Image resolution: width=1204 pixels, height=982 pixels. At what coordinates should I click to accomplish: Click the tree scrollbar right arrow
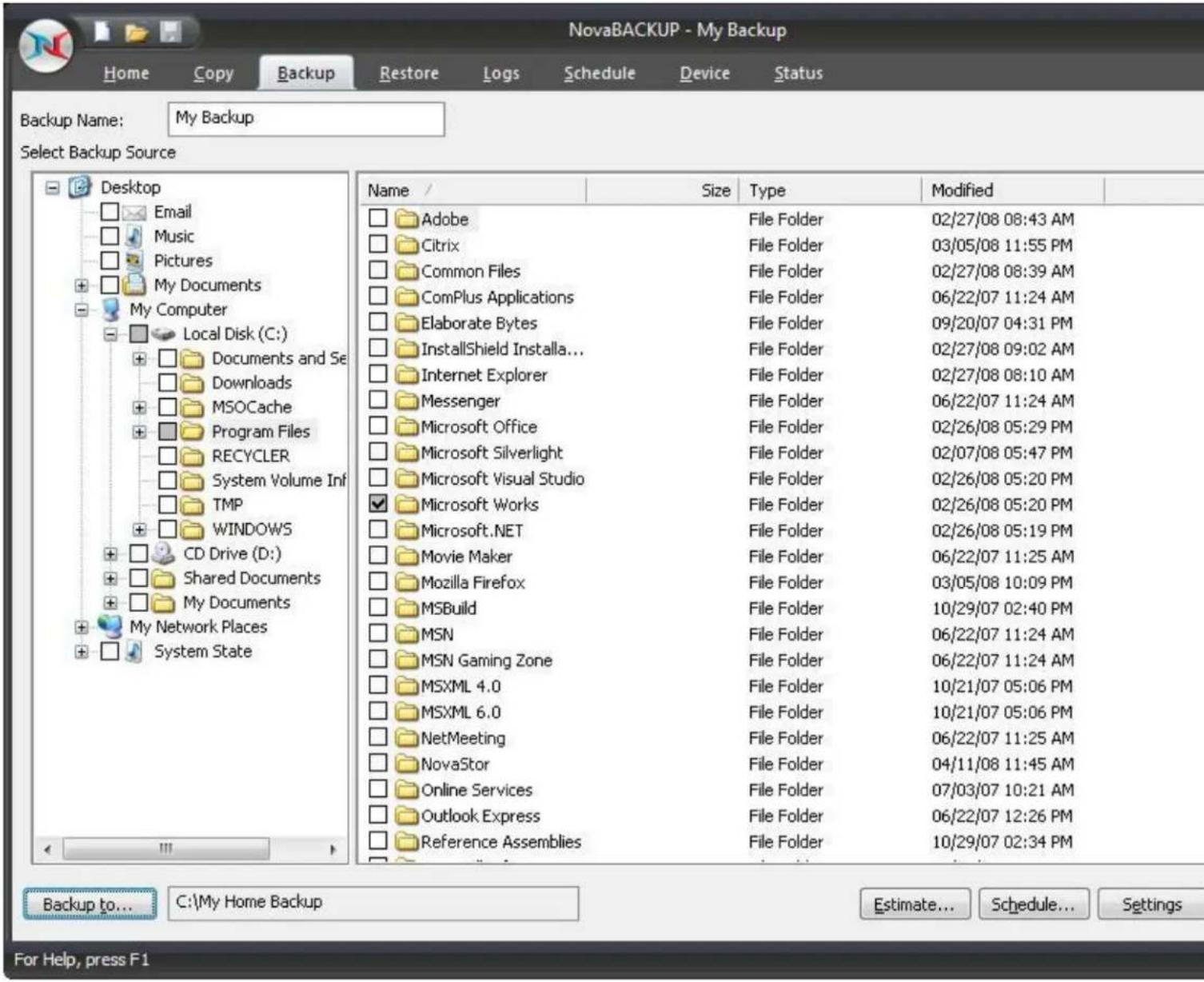click(x=333, y=849)
